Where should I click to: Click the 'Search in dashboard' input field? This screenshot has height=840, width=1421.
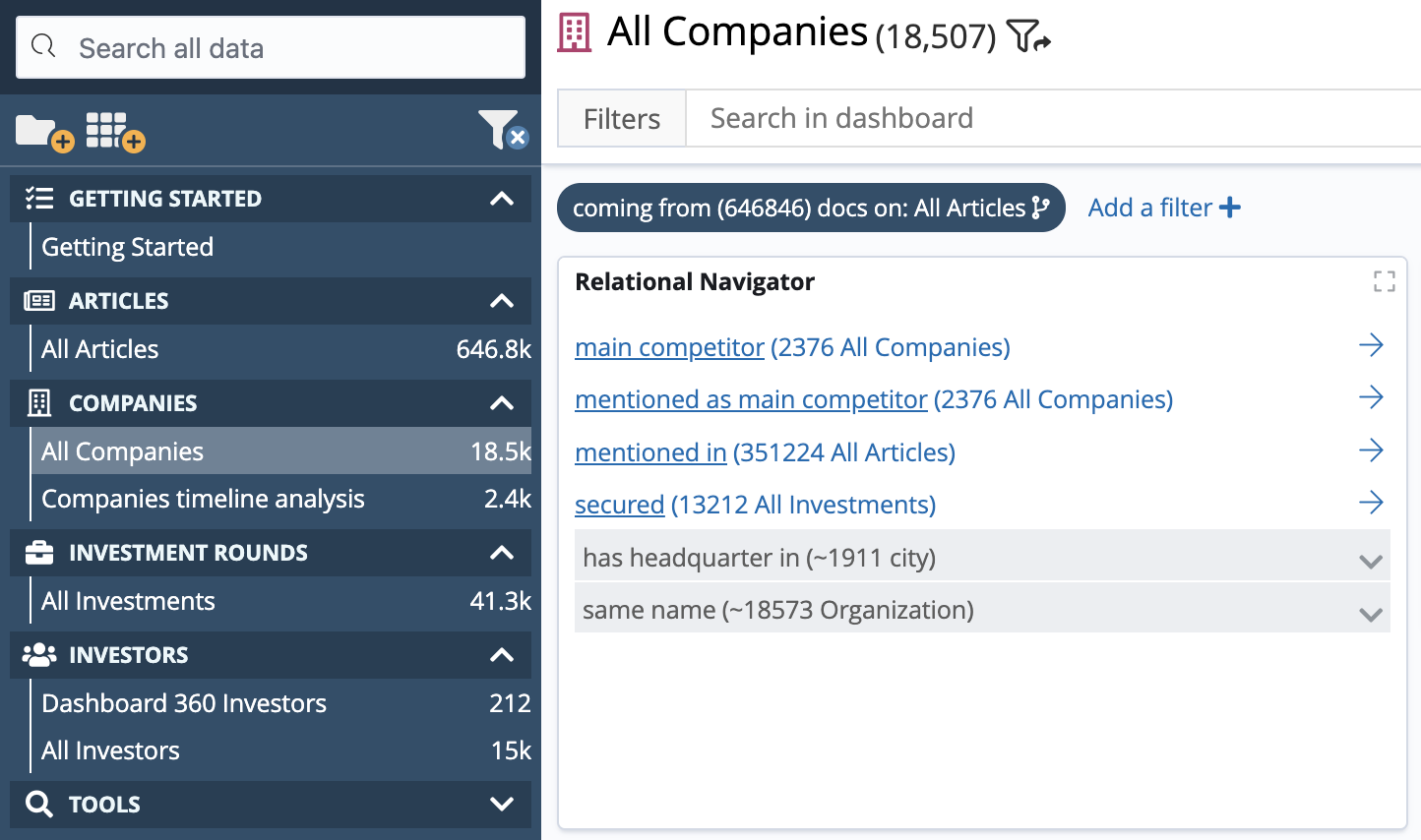(x=840, y=118)
